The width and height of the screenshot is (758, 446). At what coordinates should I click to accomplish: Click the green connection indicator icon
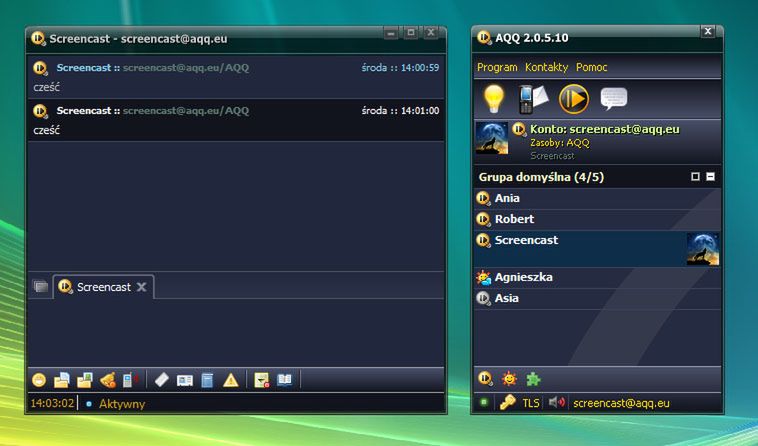pyautogui.click(x=484, y=403)
